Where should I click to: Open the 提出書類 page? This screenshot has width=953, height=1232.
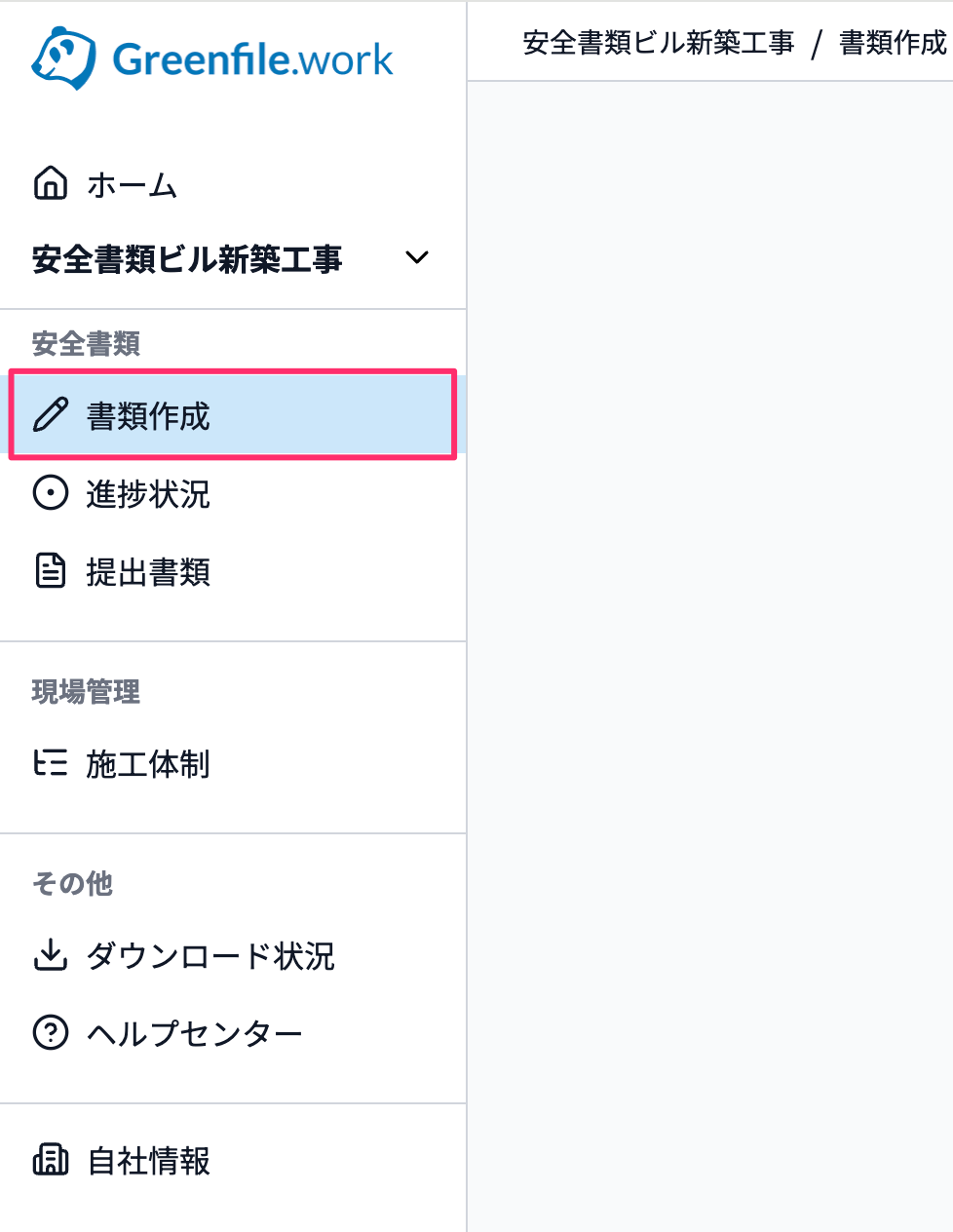coord(233,571)
